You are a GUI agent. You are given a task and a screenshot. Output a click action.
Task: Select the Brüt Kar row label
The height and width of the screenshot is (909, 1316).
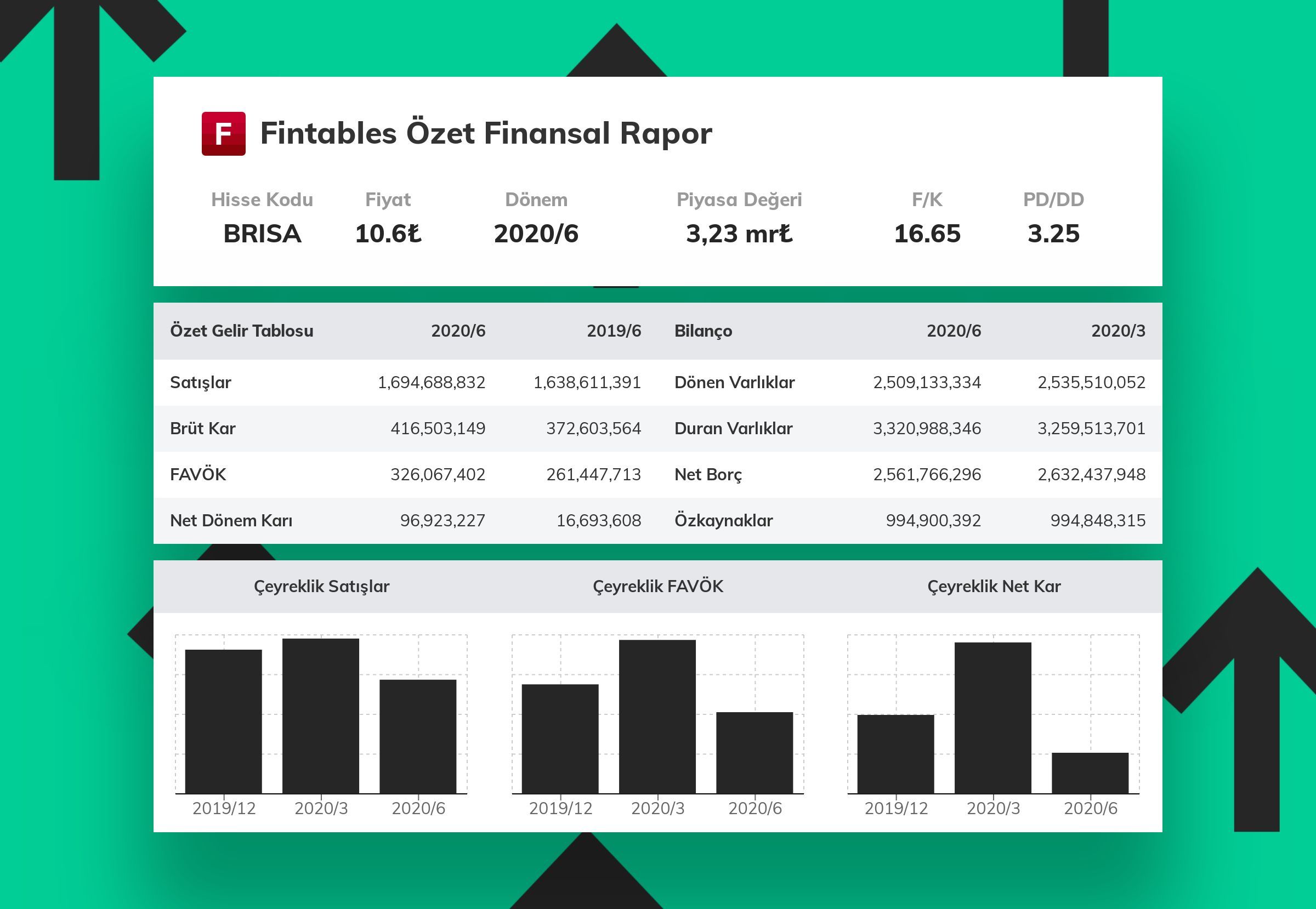point(203,428)
